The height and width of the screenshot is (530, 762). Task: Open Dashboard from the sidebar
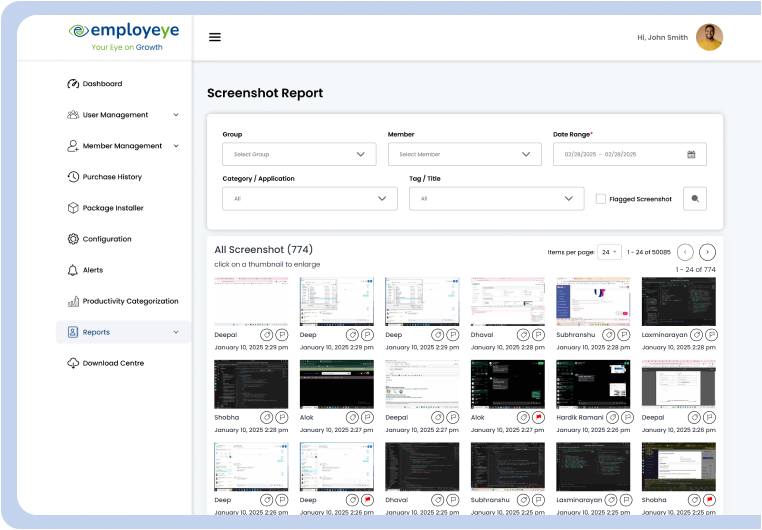[102, 84]
